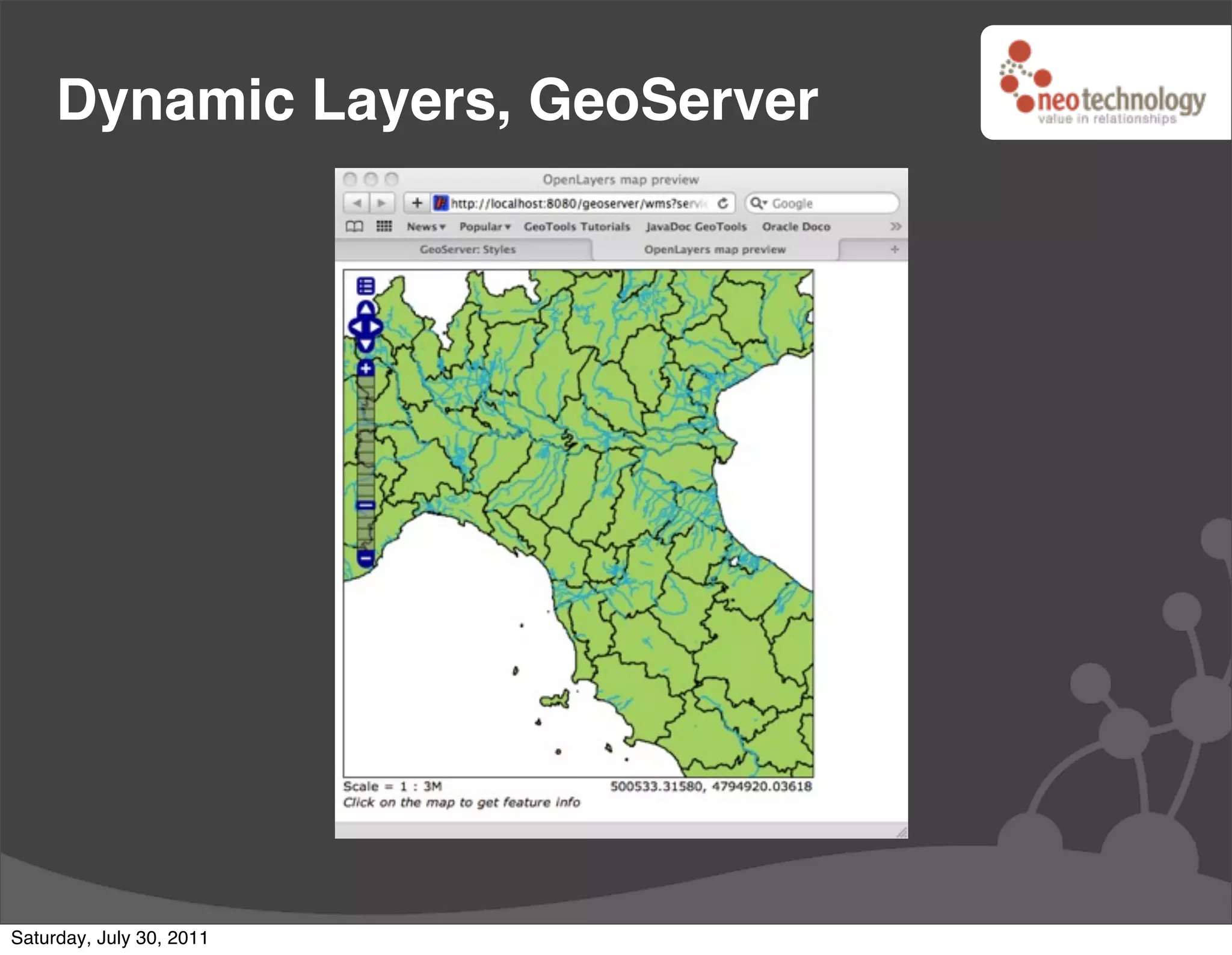
Task: Open a new tab with plus button
Action: 895,250
